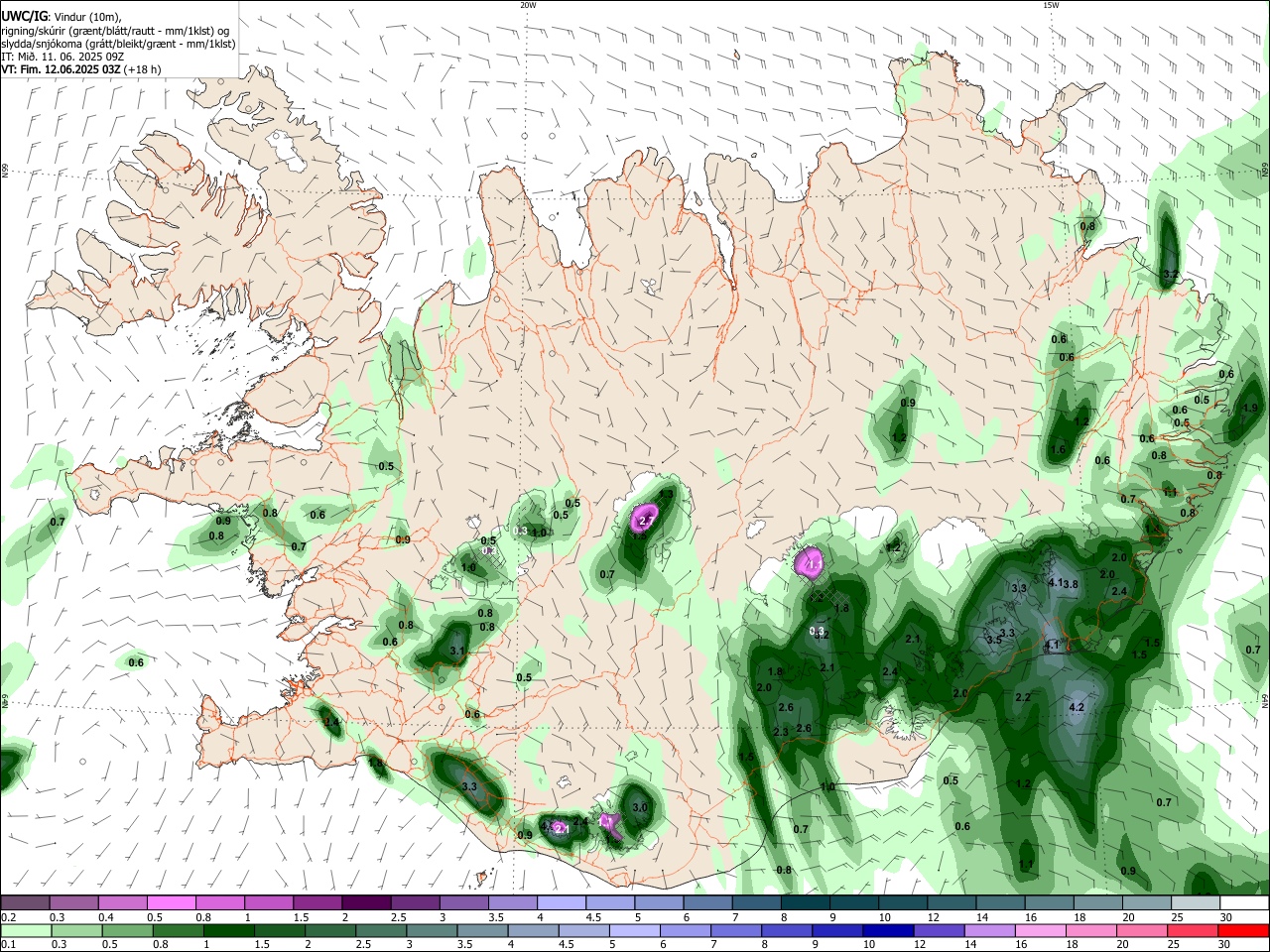Image resolution: width=1270 pixels, height=952 pixels.
Task: Click the dark teal swatch labelled 8 in upper row
Action: click(805, 902)
